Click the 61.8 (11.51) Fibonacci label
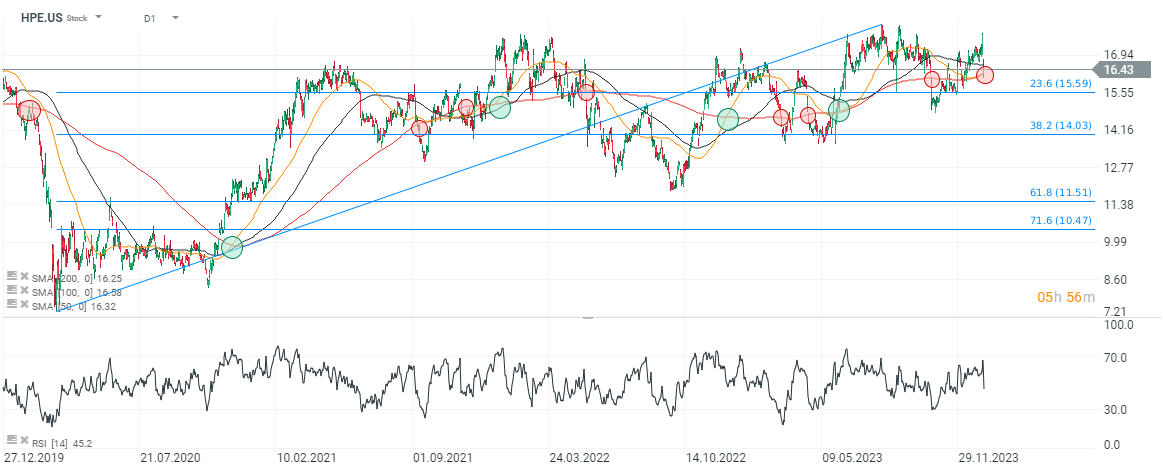This screenshot has height=475, width=1163. coord(1061,192)
